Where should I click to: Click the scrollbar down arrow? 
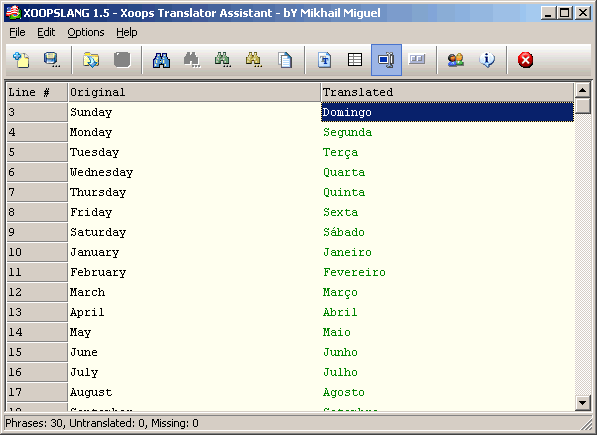pos(583,403)
